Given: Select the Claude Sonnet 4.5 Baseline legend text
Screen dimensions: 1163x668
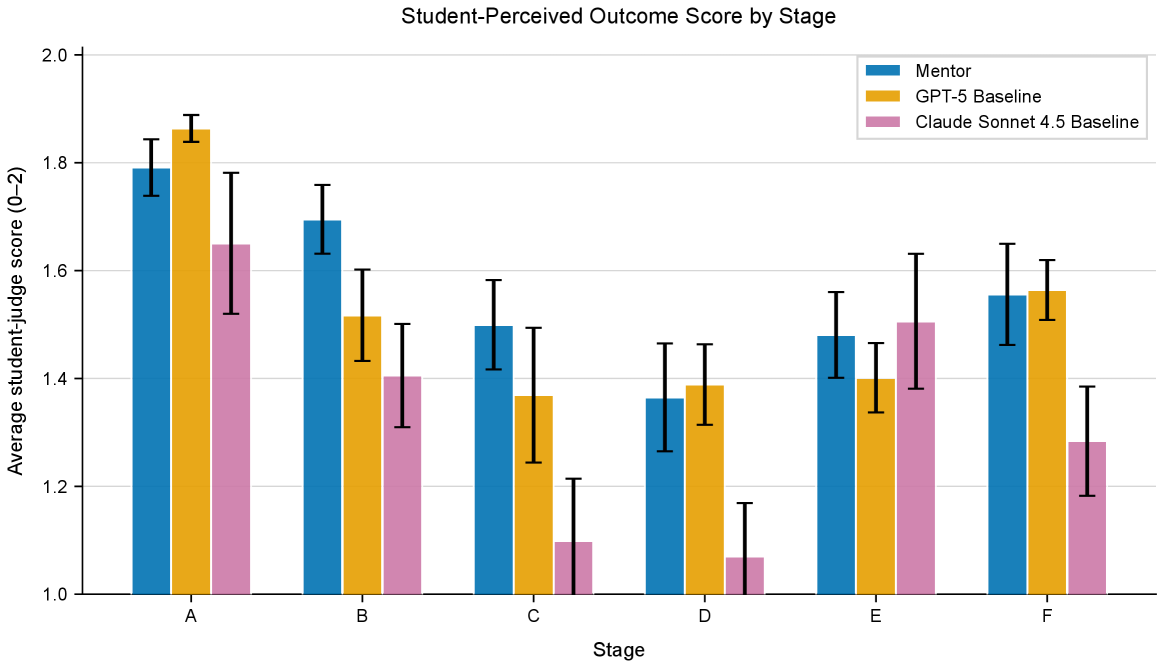Looking at the screenshot, I should tap(1027, 123).
